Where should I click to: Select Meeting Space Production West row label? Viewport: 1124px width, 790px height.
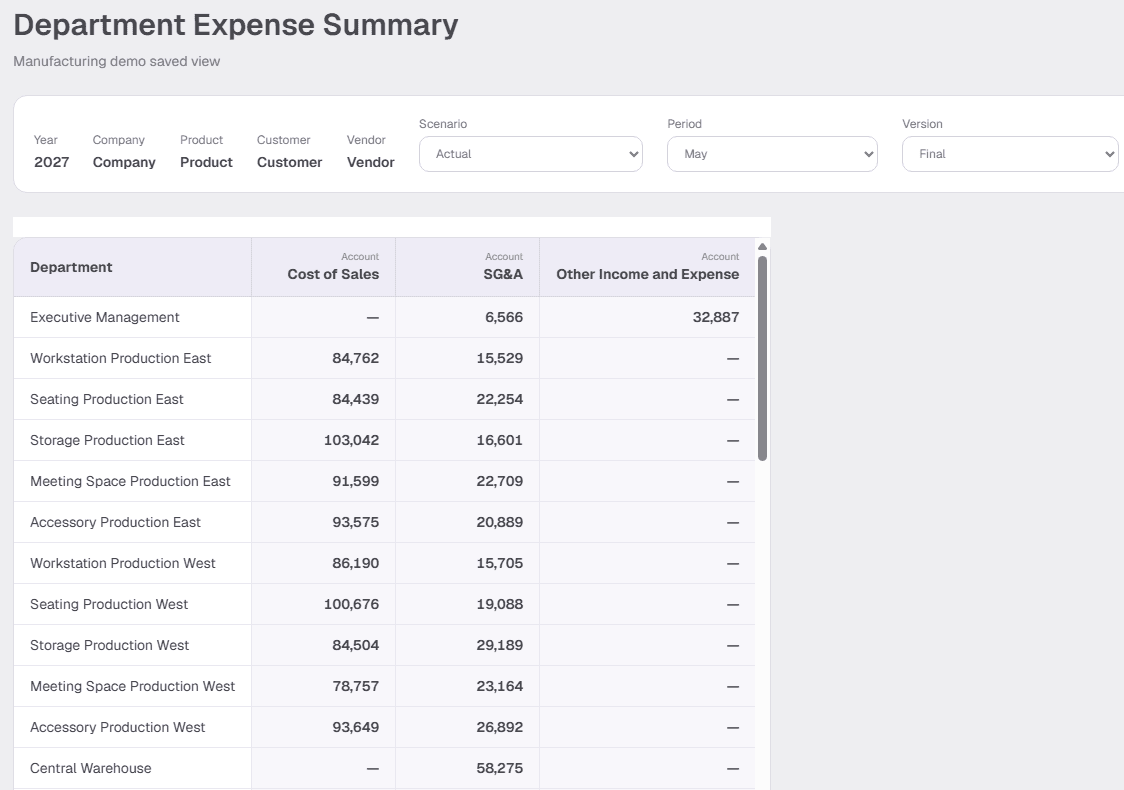pos(133,686)
